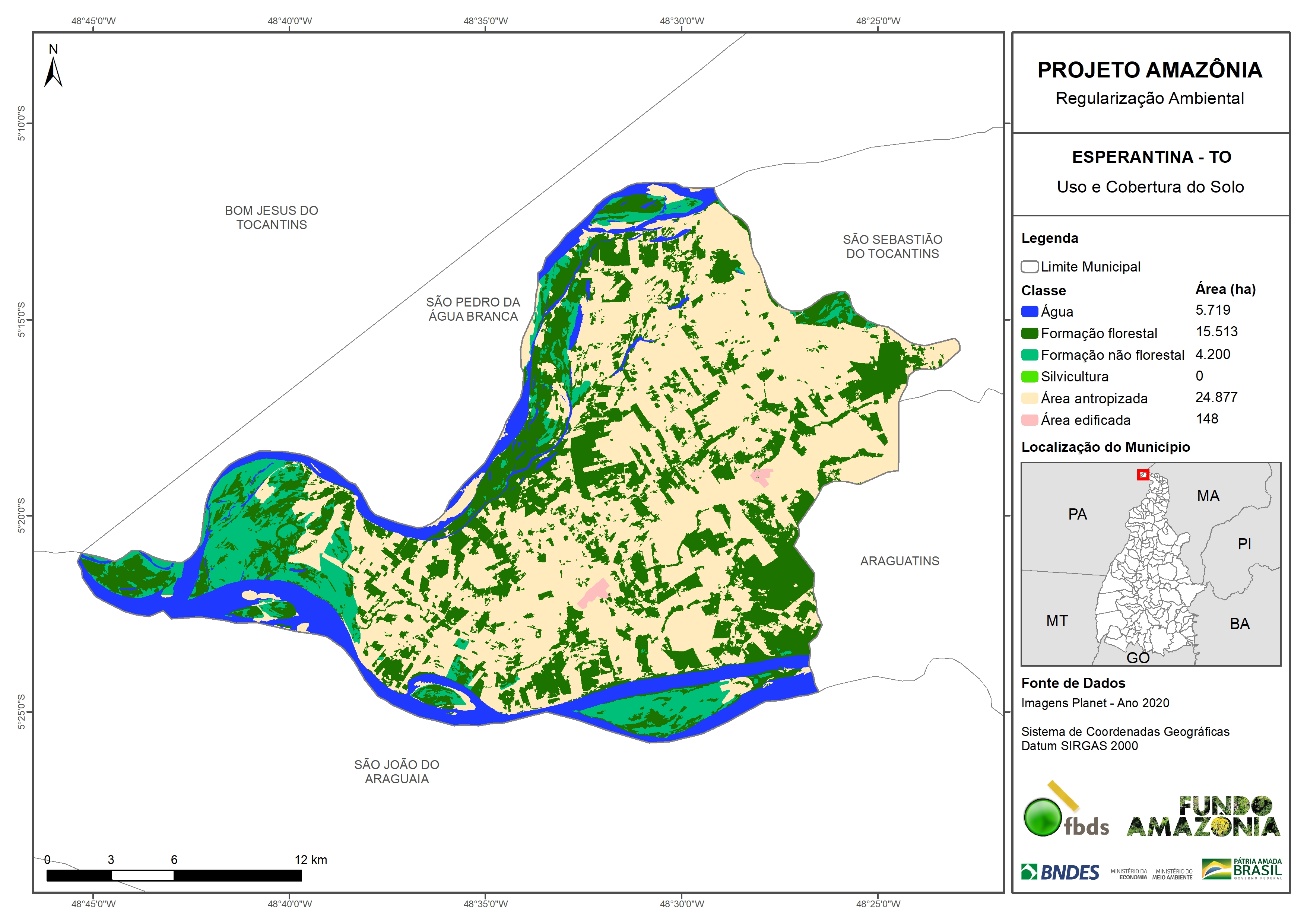Click the bright green Silvicultura swatch

1029,376
